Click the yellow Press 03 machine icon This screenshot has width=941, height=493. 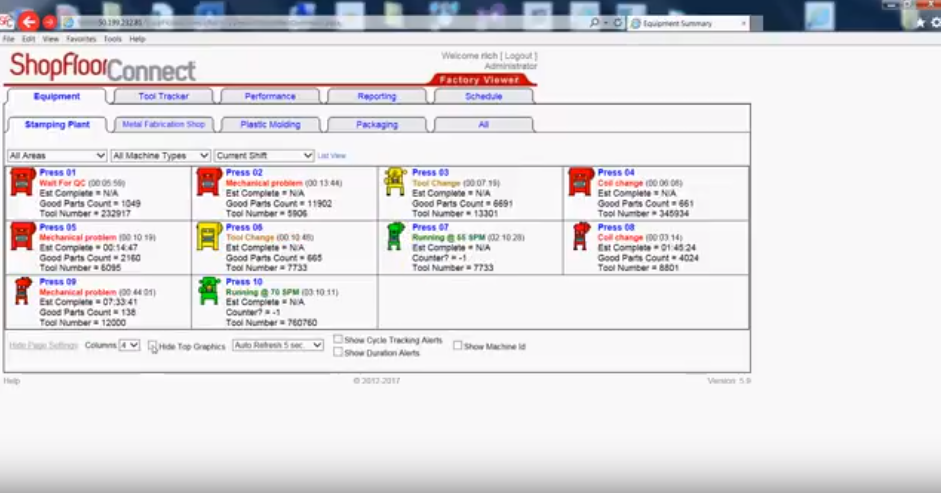(x=394, y=182)
